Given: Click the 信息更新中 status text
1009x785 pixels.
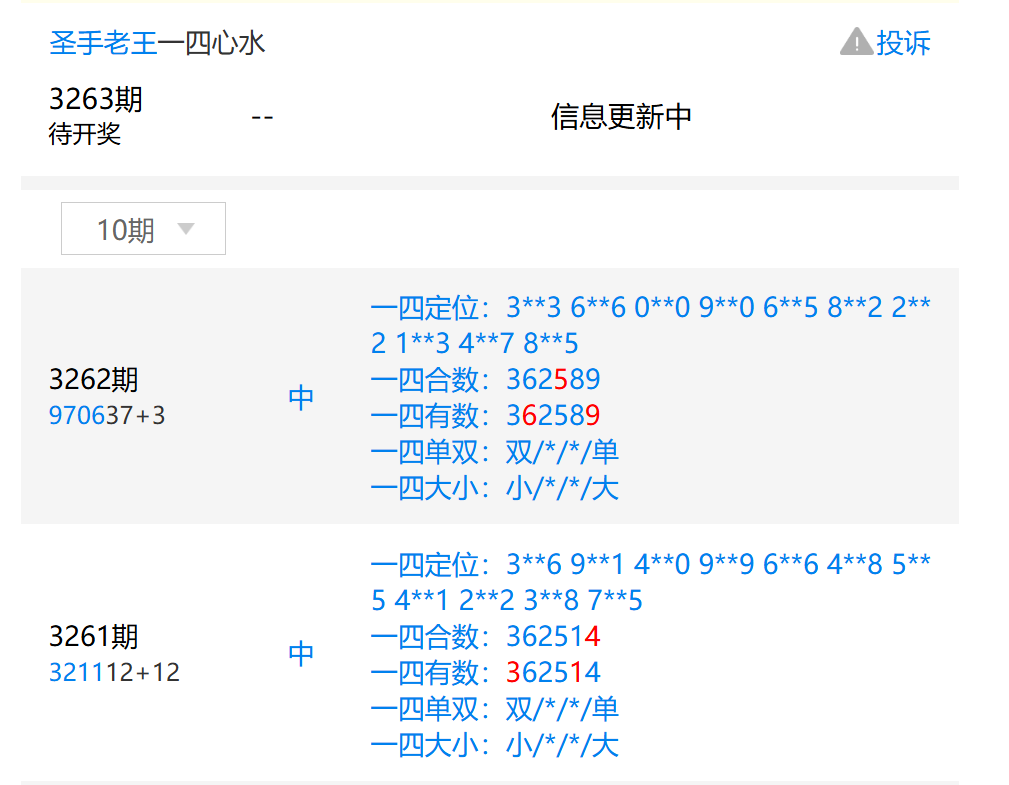Looking at the screenshot, I should pyautogui.click(x=621, y=117).
